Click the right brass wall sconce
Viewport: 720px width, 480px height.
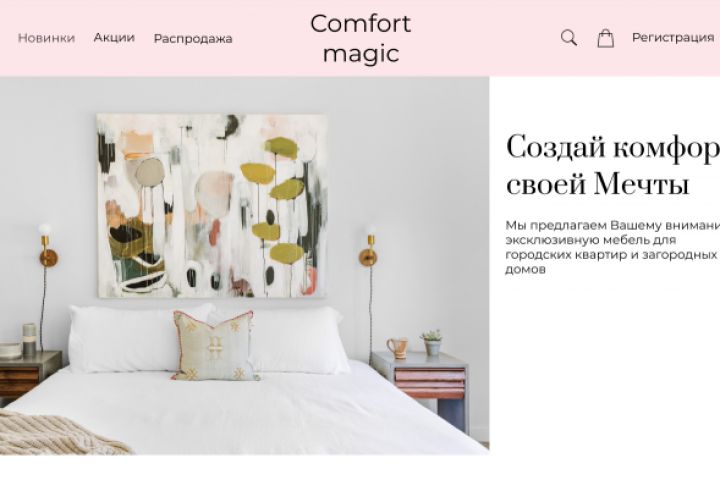(x=369, y=246)
